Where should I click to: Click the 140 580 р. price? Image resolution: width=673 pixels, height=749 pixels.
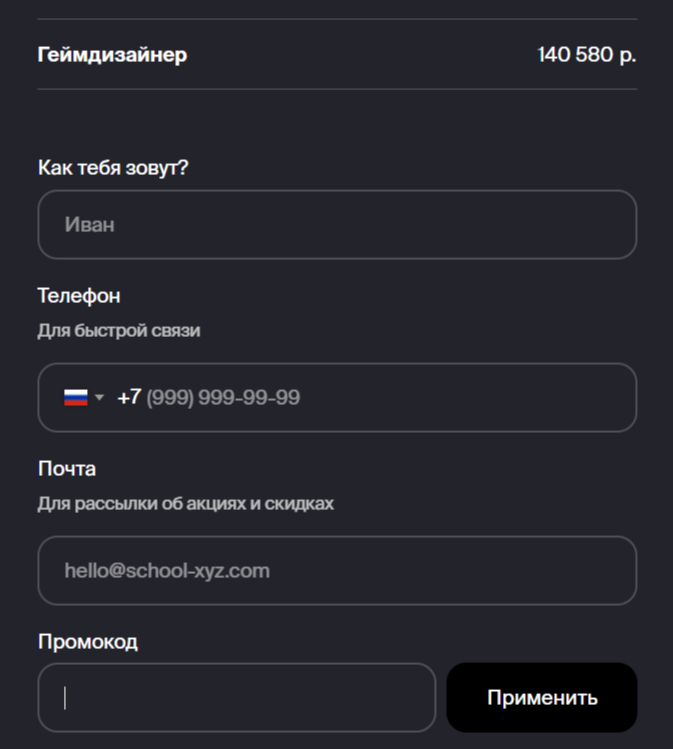tap(587, 54)
